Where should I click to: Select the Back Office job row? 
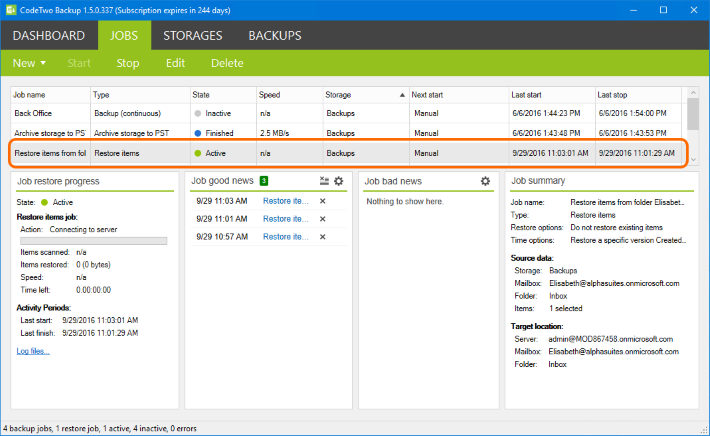[346, 113]
